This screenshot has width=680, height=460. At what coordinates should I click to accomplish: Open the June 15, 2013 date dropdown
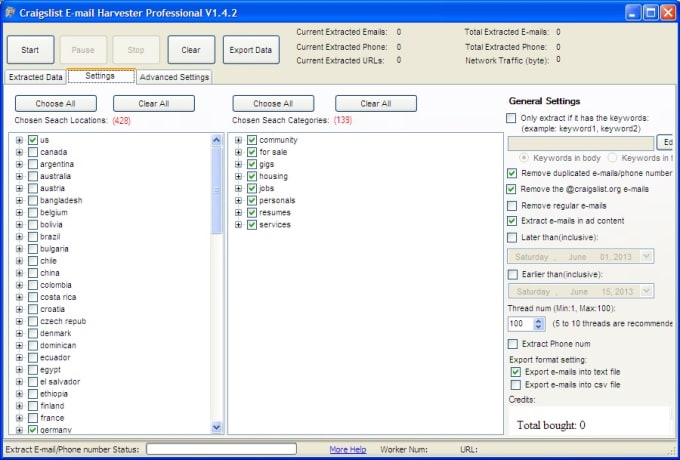[x=647, y=291]
